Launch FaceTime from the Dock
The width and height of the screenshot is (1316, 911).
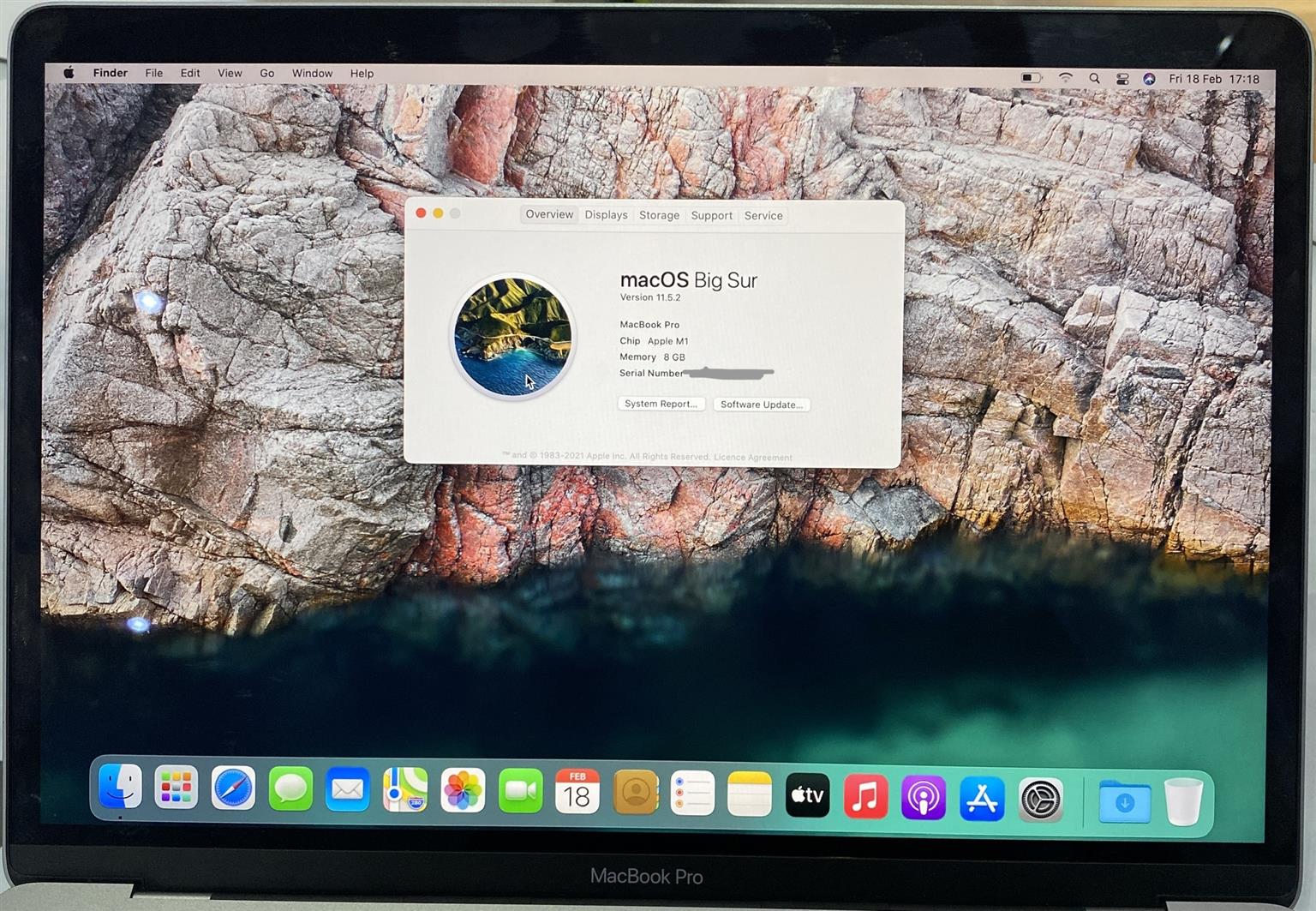520,791
